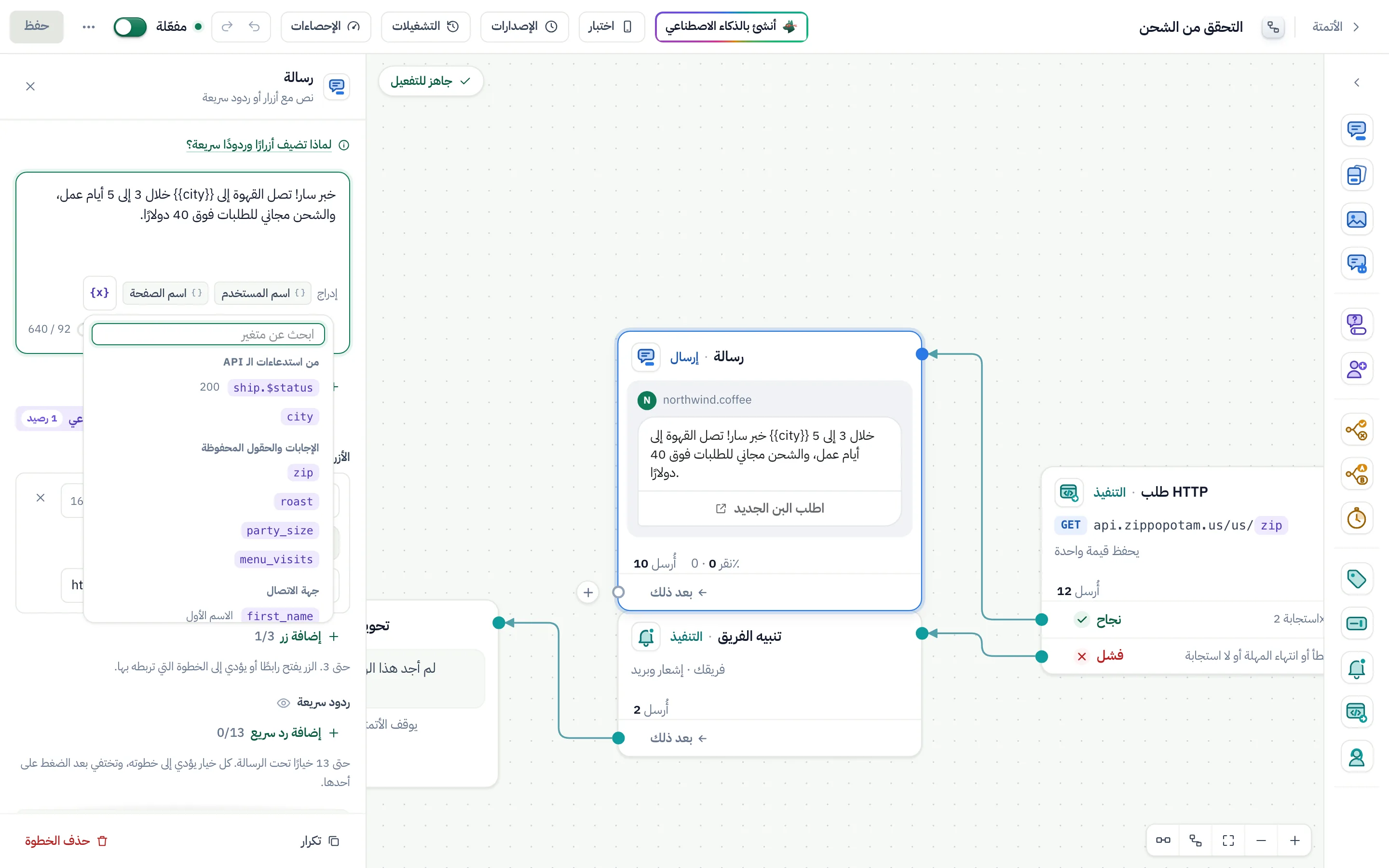Insert the اسم المستخدم variable chip
The height and width of the screenshot is (868, 1389).
[x=263, y=293]
